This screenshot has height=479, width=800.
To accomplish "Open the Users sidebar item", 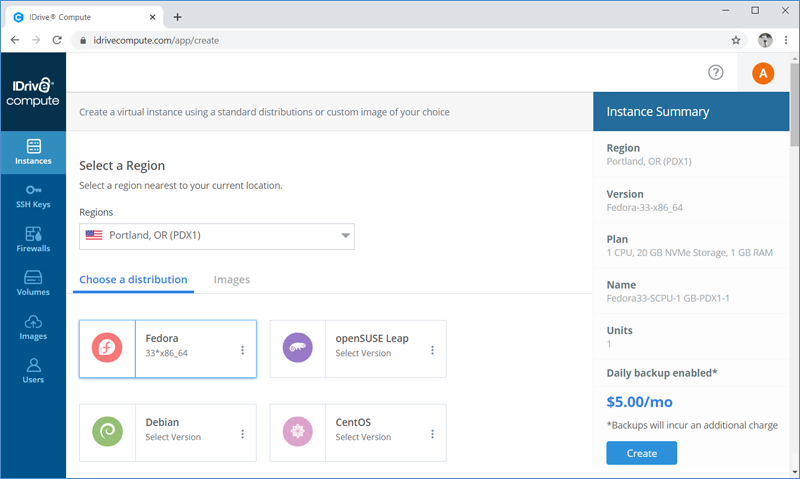I will [x=33, y=371].
